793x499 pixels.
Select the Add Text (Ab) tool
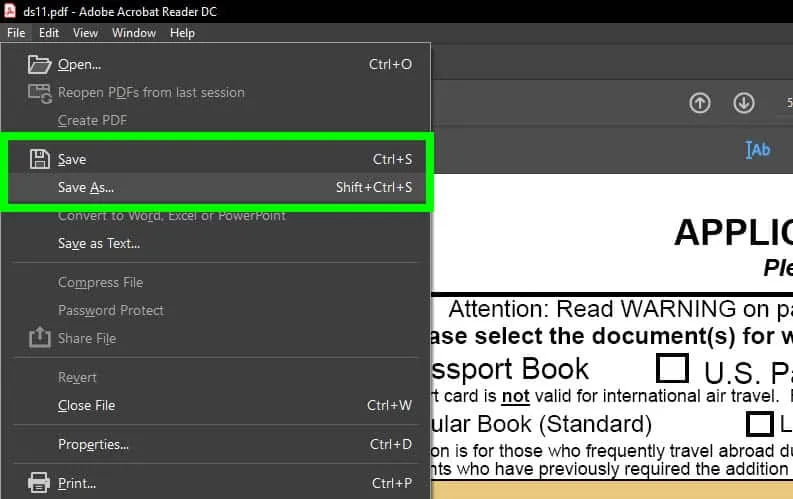[x=758, y=150]
